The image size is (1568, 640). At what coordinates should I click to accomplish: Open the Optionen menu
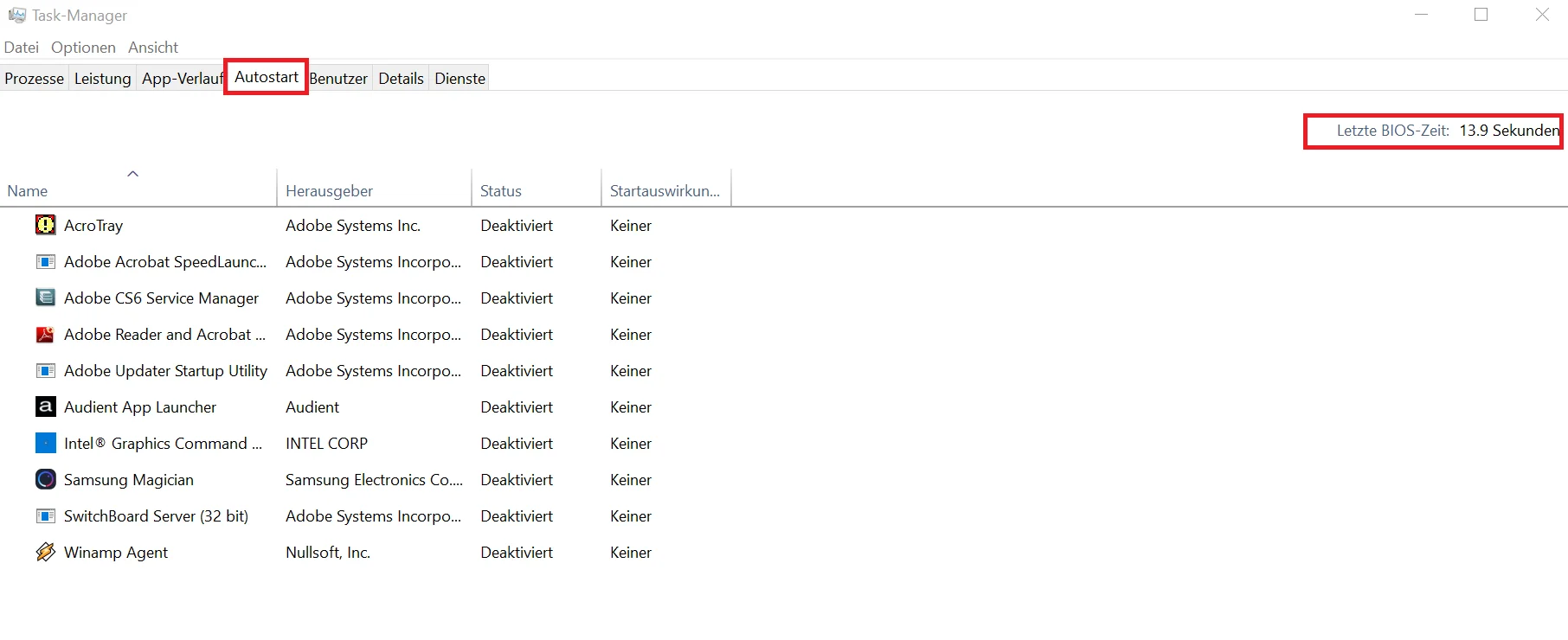(83, 48)
